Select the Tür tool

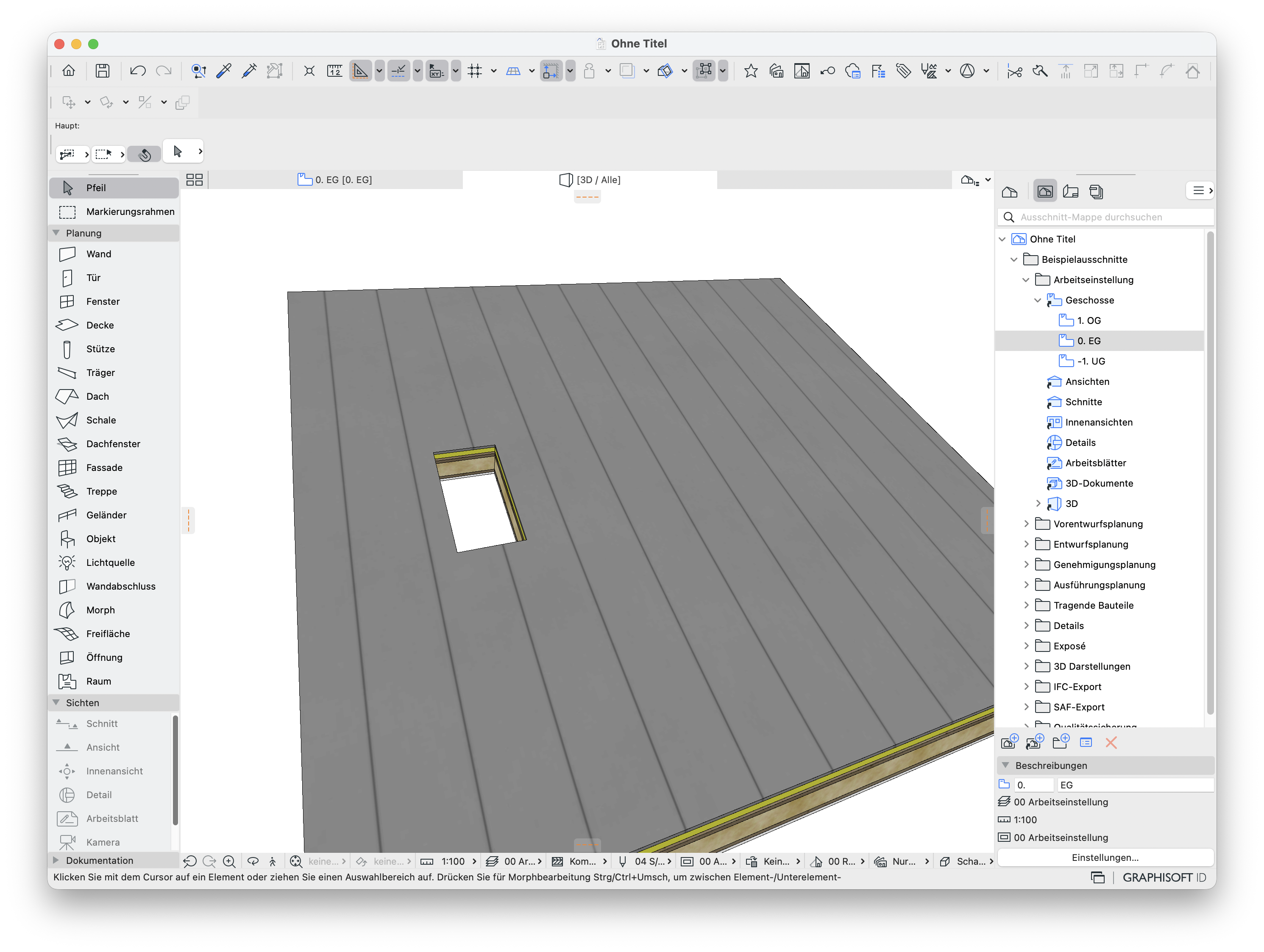coord(114,278)
